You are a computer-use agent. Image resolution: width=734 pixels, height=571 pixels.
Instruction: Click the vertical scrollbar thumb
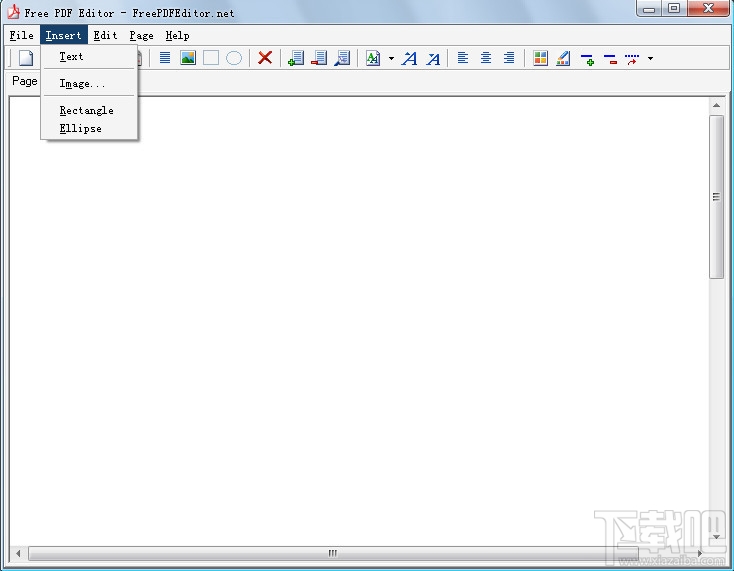(716, 197)
